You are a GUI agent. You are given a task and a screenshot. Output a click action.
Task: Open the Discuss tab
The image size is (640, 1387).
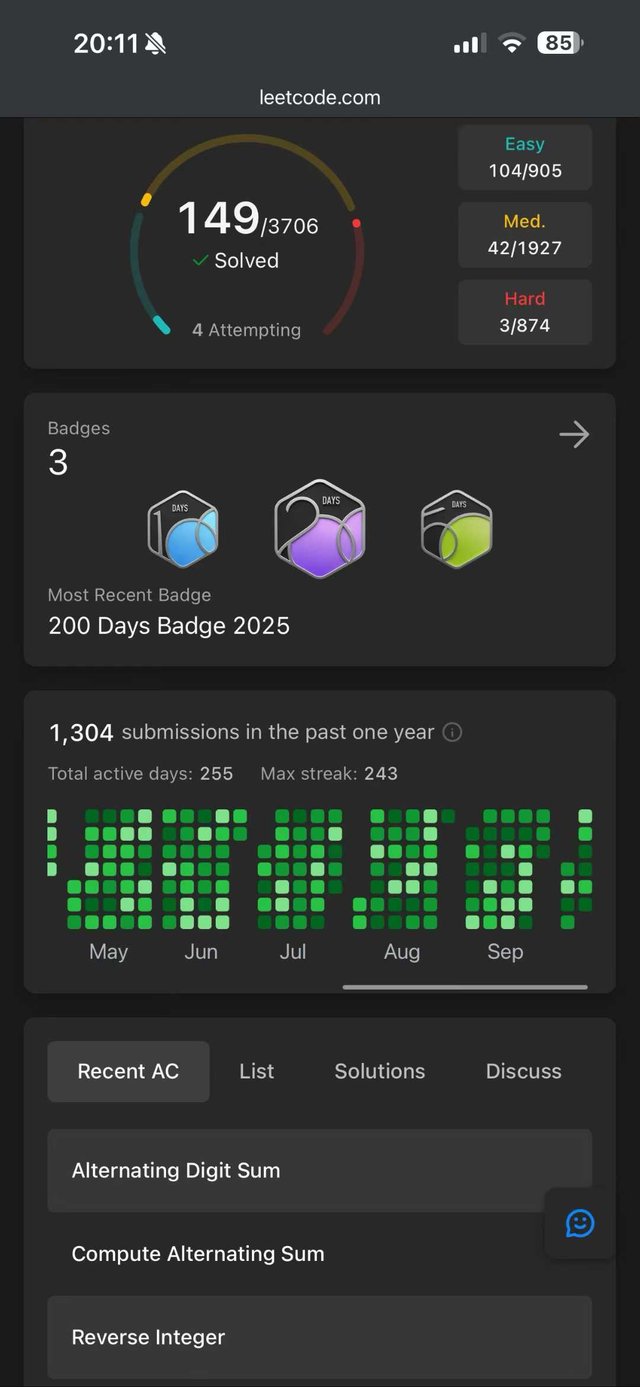point(523,1071)
